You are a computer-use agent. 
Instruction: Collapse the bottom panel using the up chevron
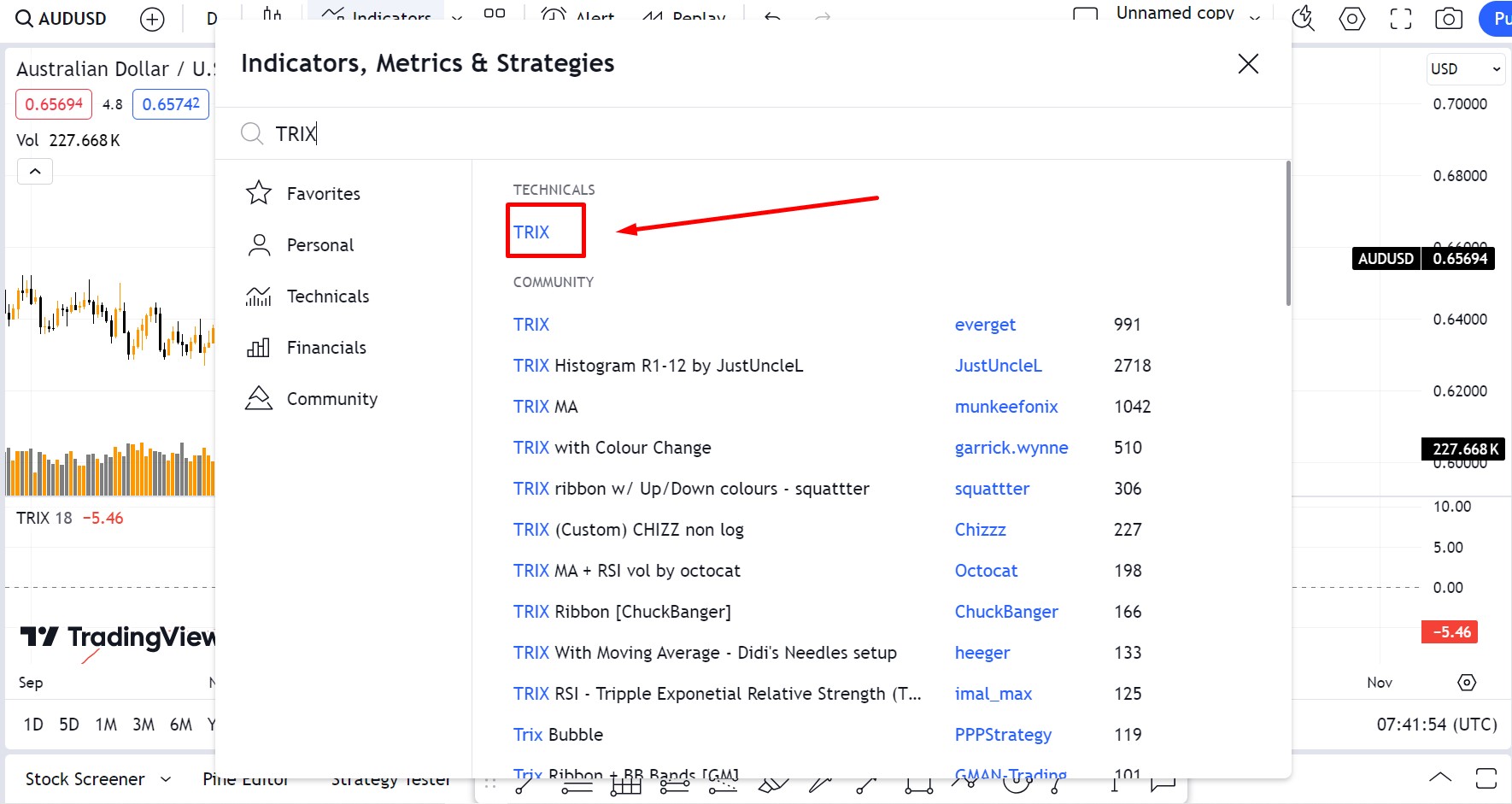1440,778
